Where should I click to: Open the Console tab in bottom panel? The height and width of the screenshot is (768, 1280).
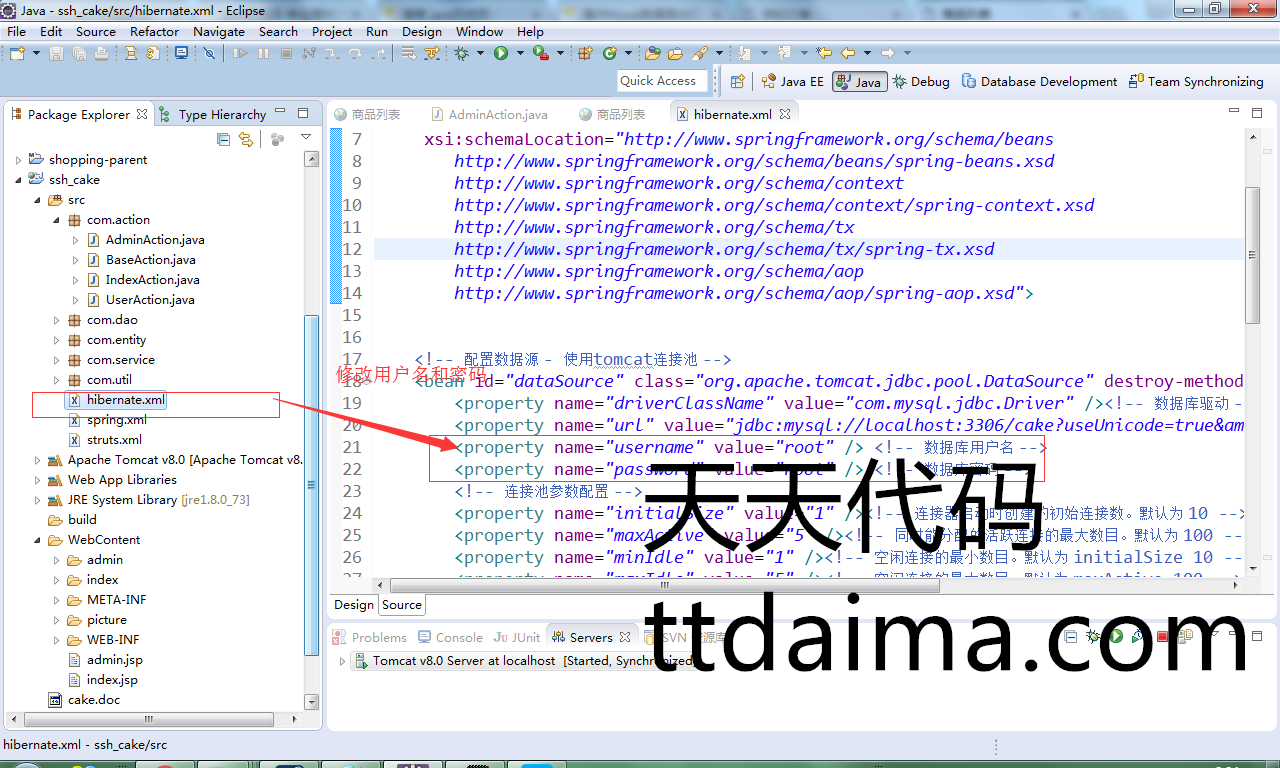pyautogui.click(x=458, y=637)
